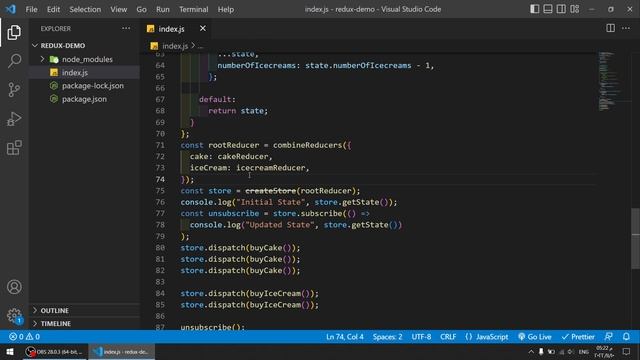This screenshot has width=640, height=360.
Task: Open editor More Actions ellipsis
Action: tap(626, 28)
